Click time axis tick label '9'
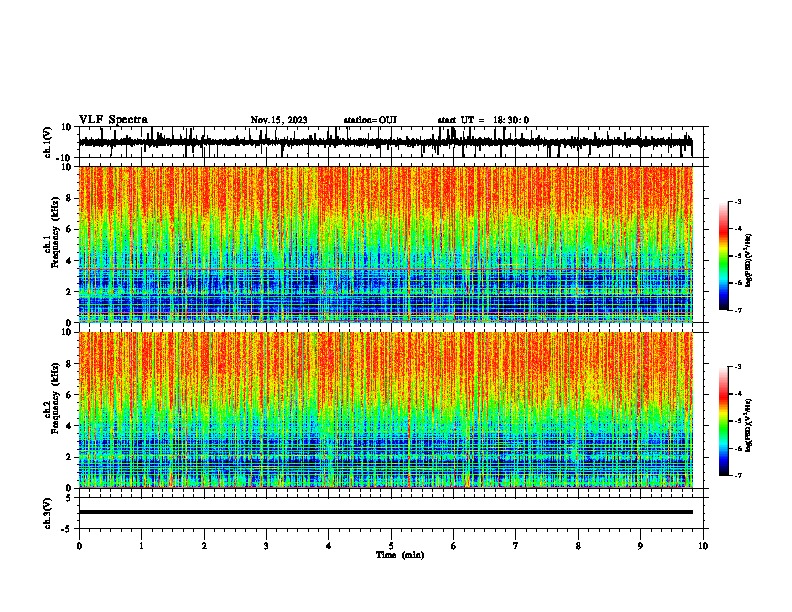This screenshot has width=792, height=612. (640, 546)
